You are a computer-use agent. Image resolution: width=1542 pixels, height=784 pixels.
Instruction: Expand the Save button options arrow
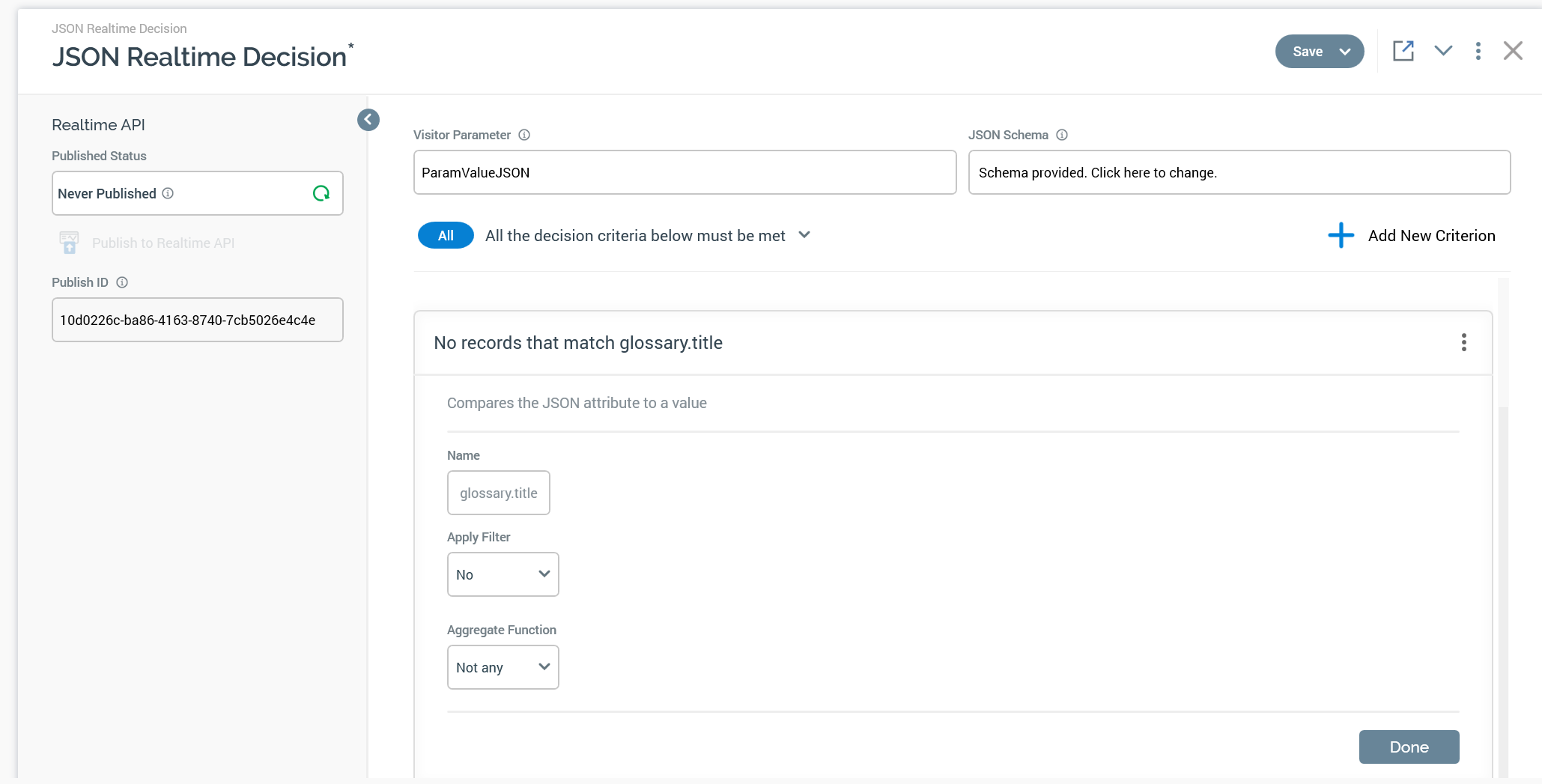[1345, 52]
